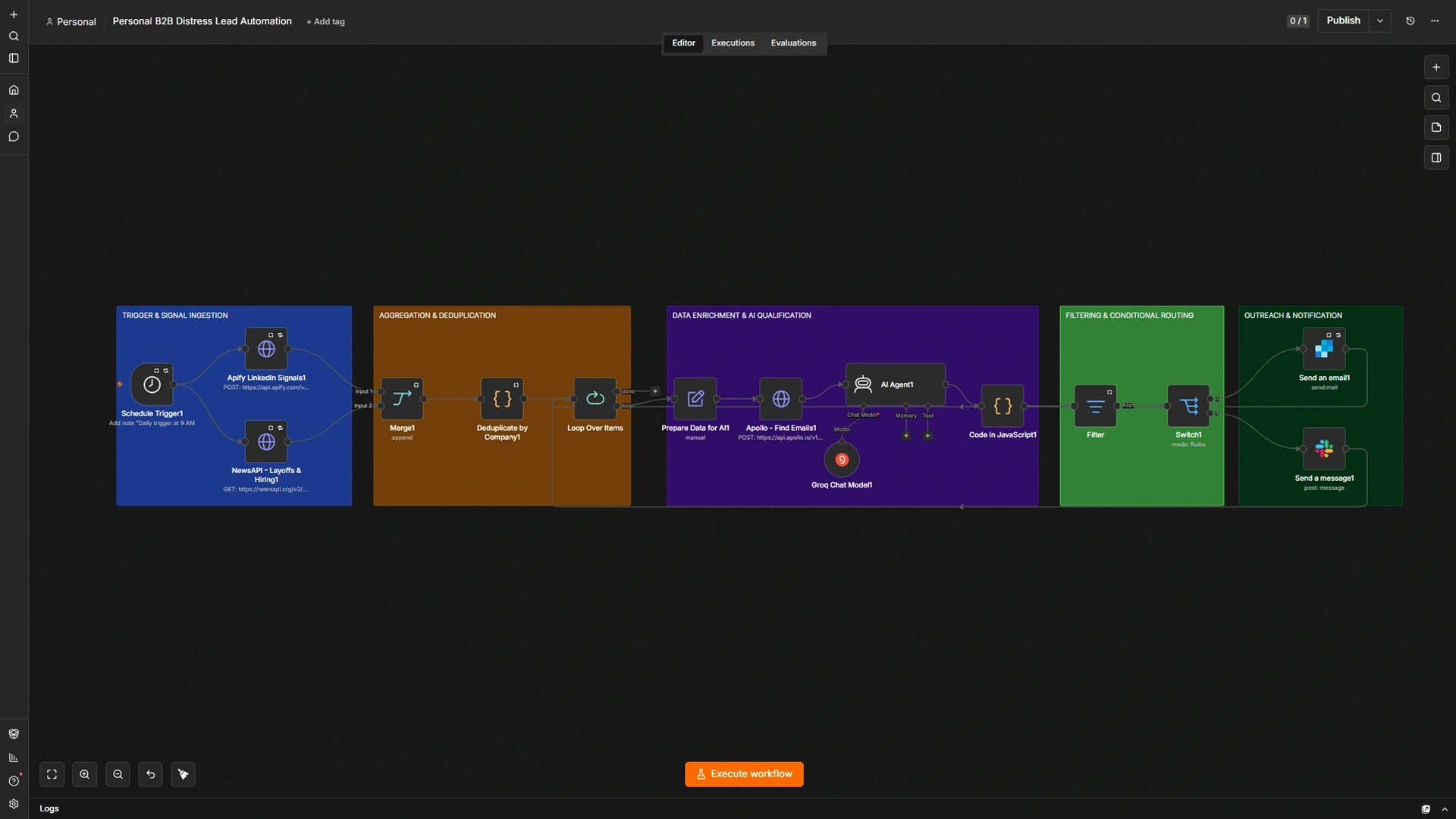Open the Filter node

[x=1095, y=406]
